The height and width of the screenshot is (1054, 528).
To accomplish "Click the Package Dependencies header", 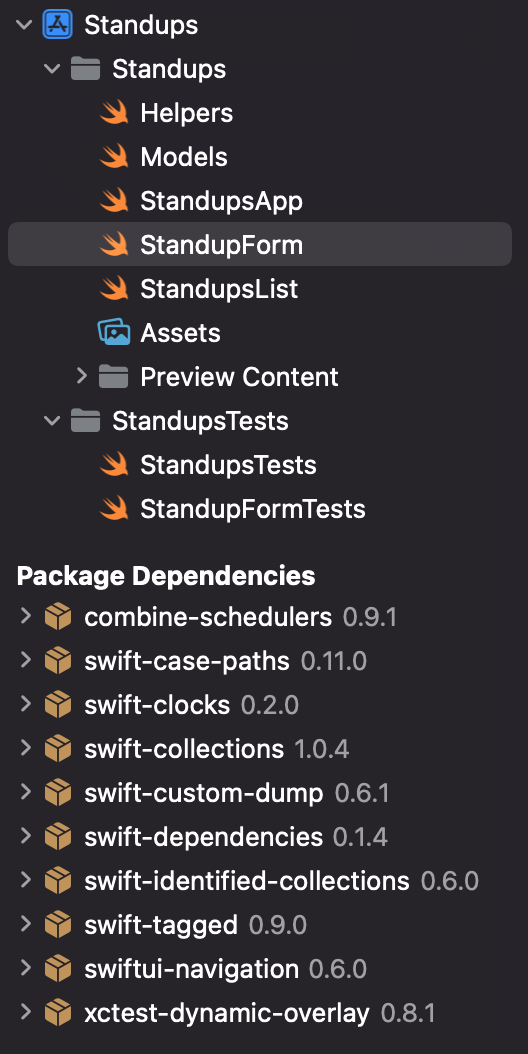I will [x=166, y=575].
